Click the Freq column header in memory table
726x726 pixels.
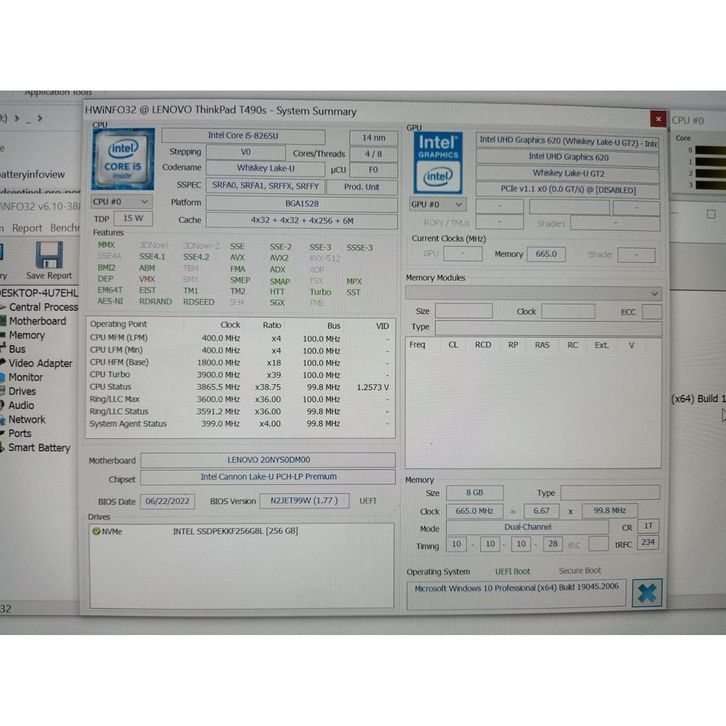[x=417, y=345]
